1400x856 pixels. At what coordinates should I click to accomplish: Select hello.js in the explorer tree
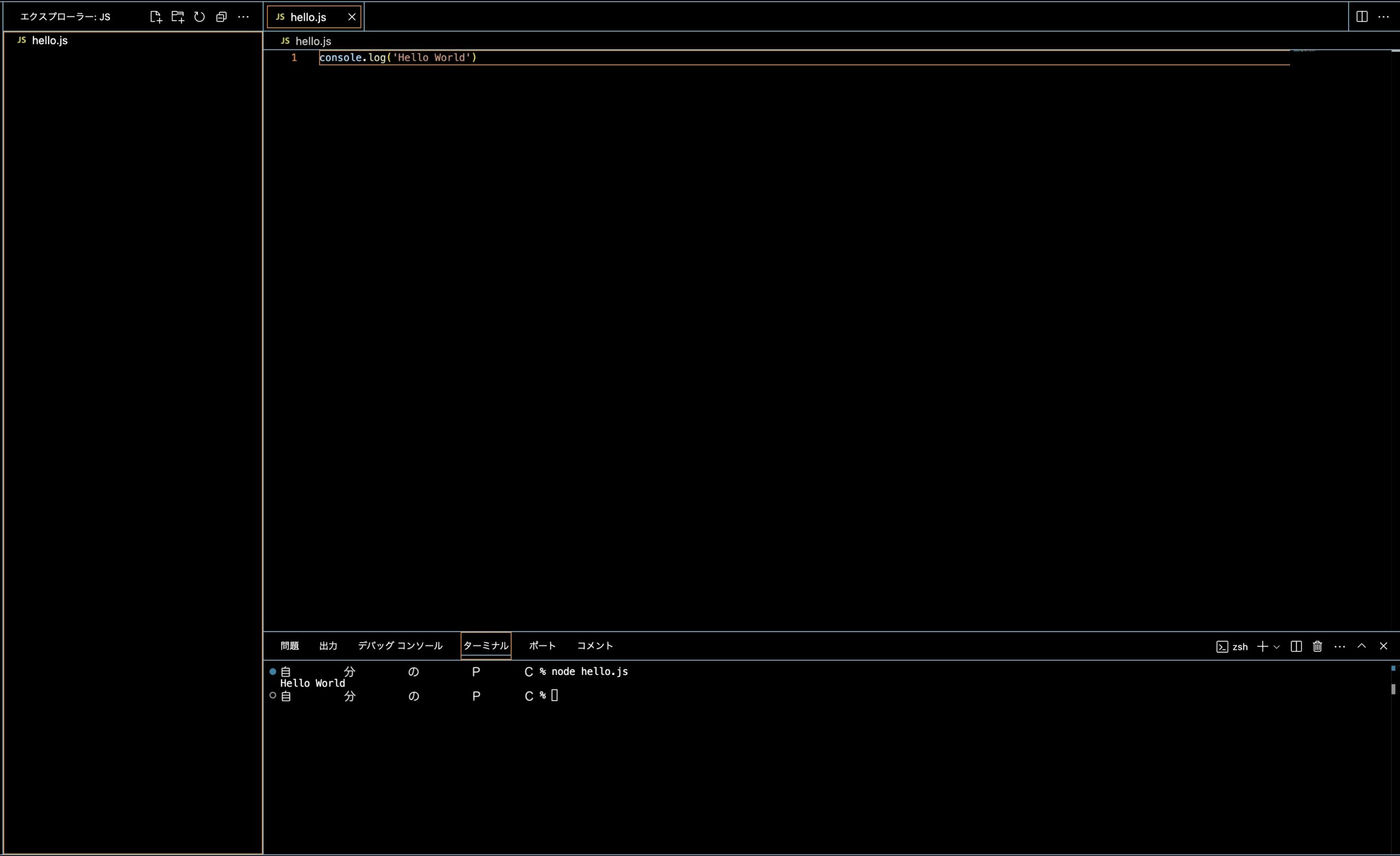click(x=50, y=40)
